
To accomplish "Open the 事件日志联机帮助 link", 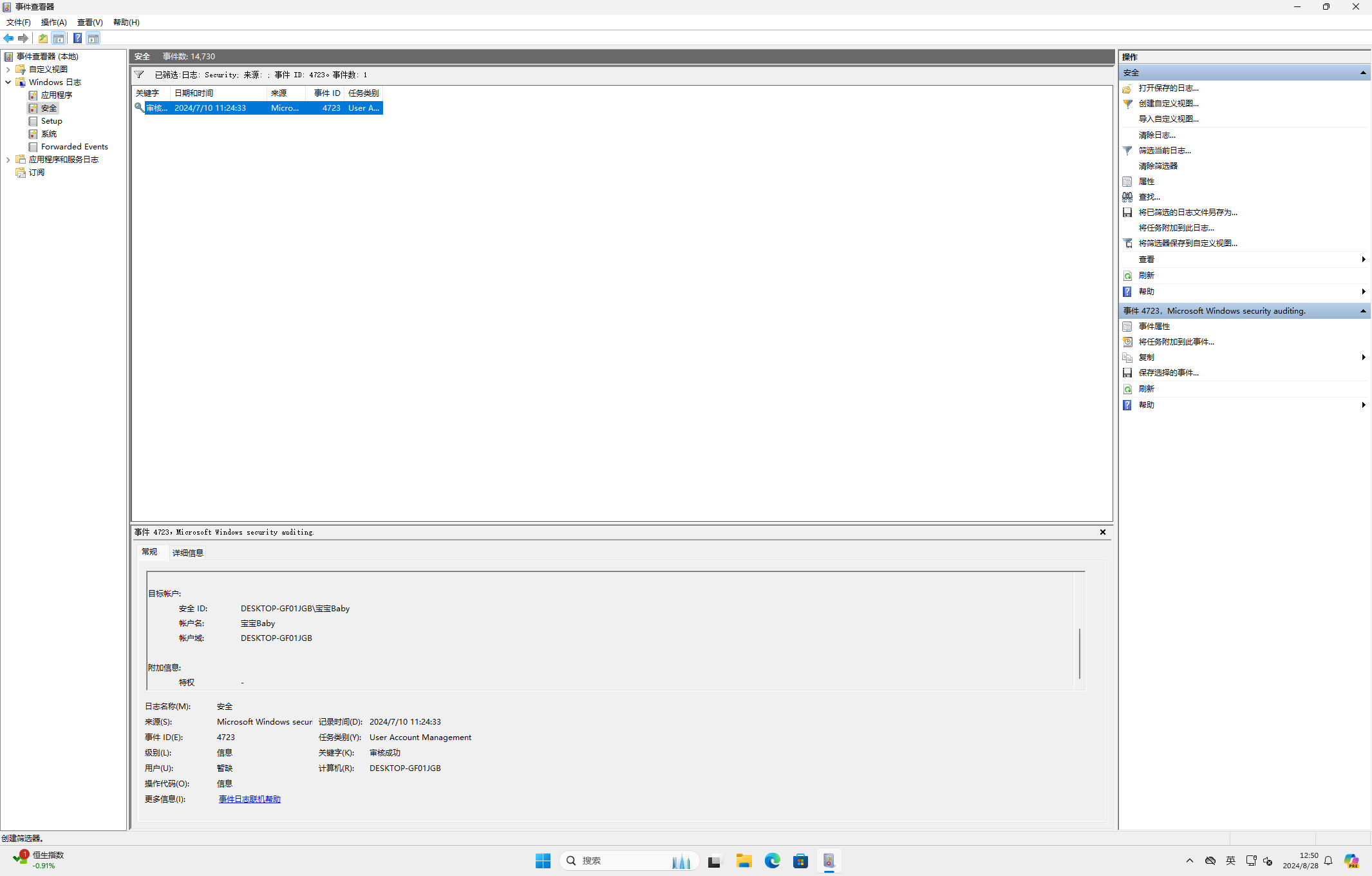I will (250, 799).
